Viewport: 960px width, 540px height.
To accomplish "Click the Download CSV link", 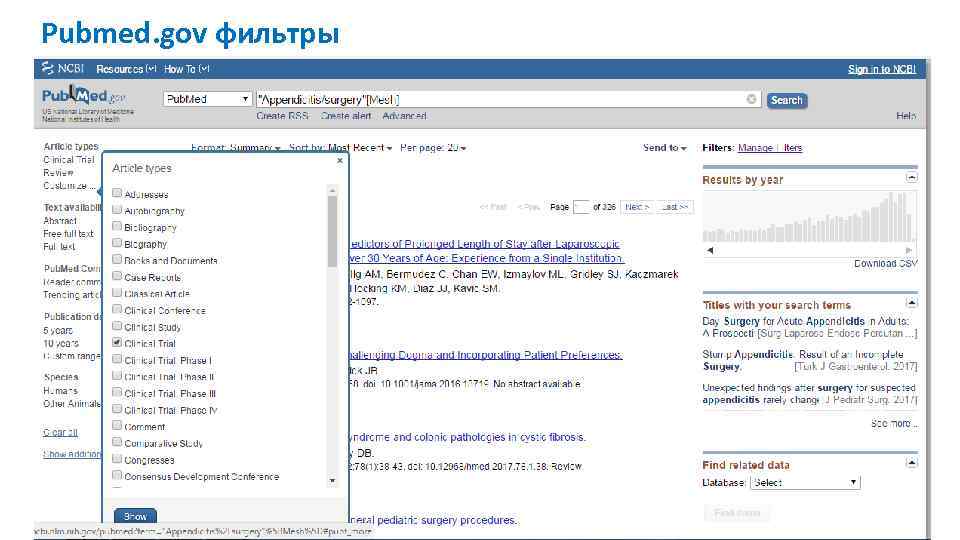I will (885, 263).
